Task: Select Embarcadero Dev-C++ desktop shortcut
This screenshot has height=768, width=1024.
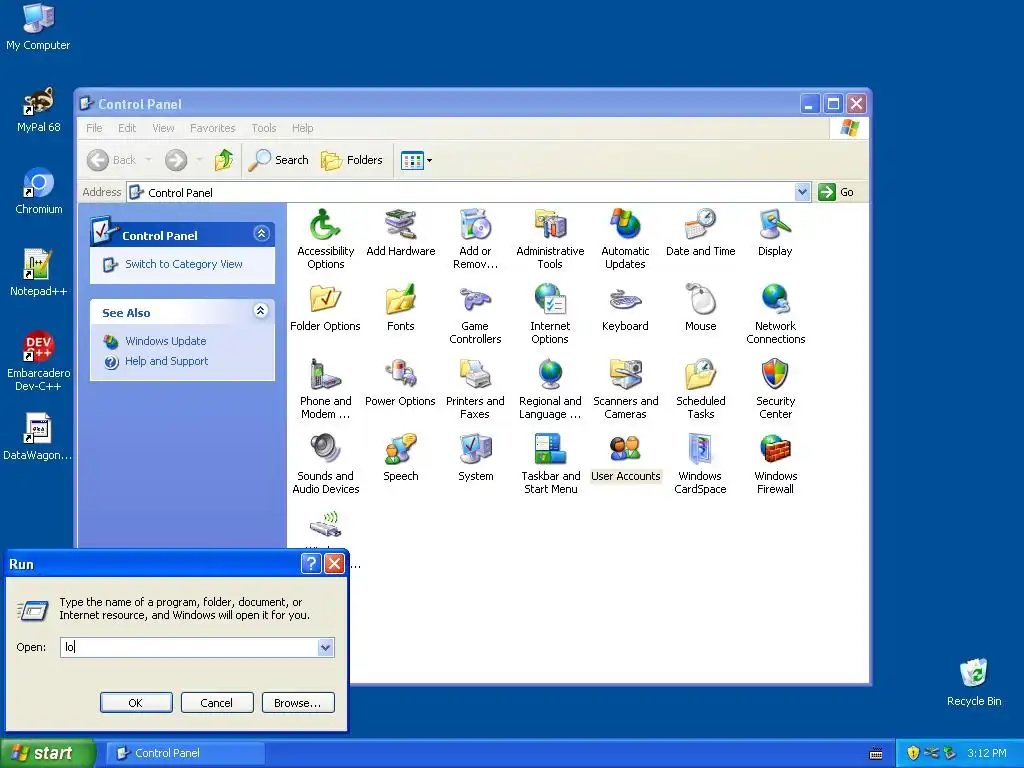Action: [39, 361]
